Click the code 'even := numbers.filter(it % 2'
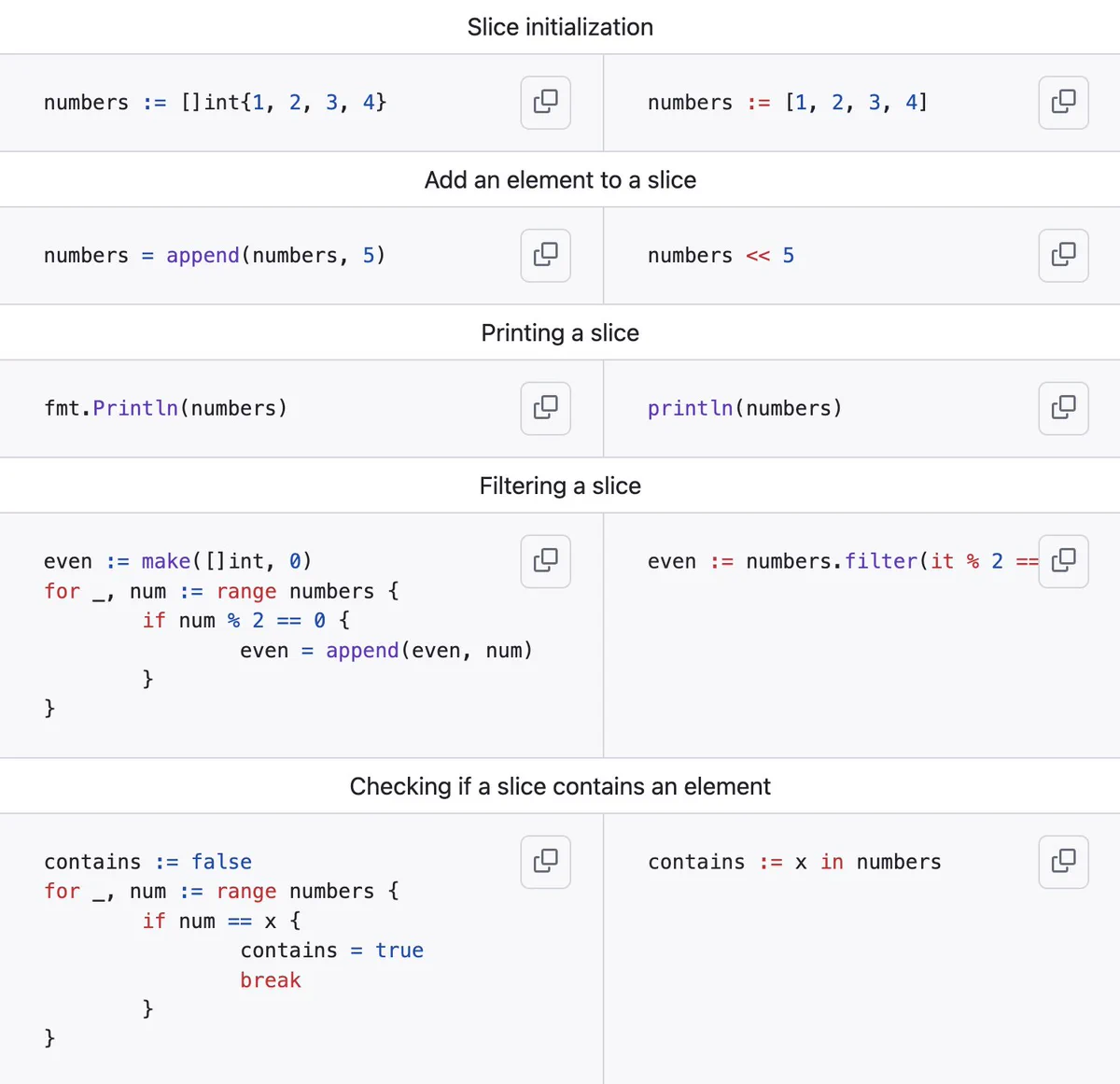Screen dimensions: 1120x1084 pyautogui.click(x=843, y=561)
